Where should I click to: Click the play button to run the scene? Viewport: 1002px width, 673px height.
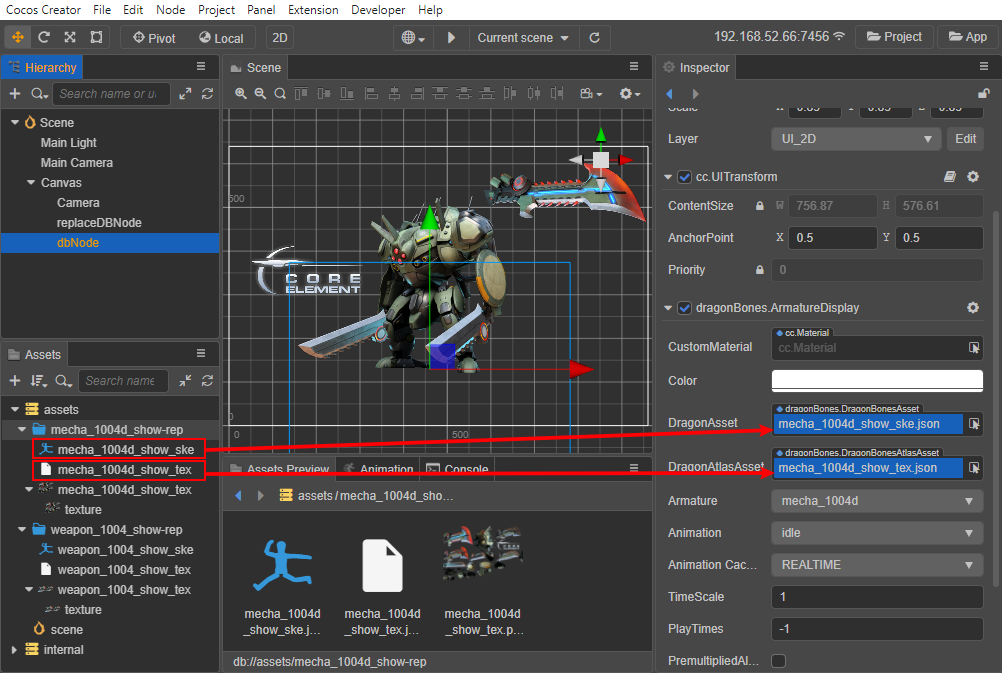451,37
